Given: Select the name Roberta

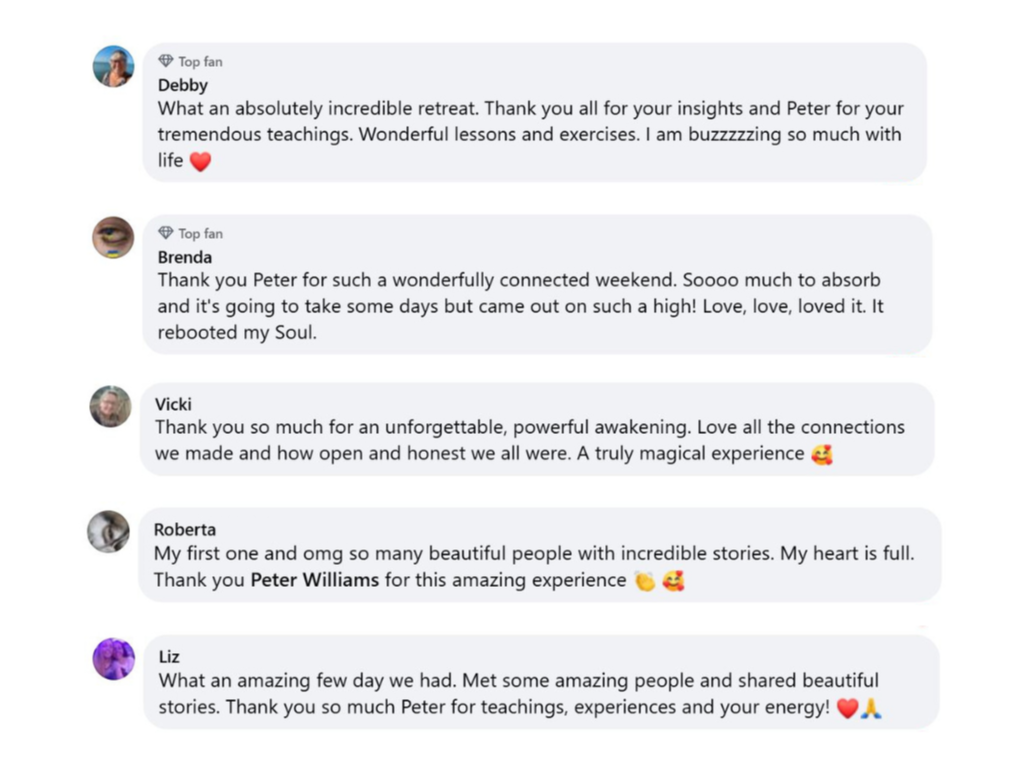Looking at the screenshot, I should [185, 529].
